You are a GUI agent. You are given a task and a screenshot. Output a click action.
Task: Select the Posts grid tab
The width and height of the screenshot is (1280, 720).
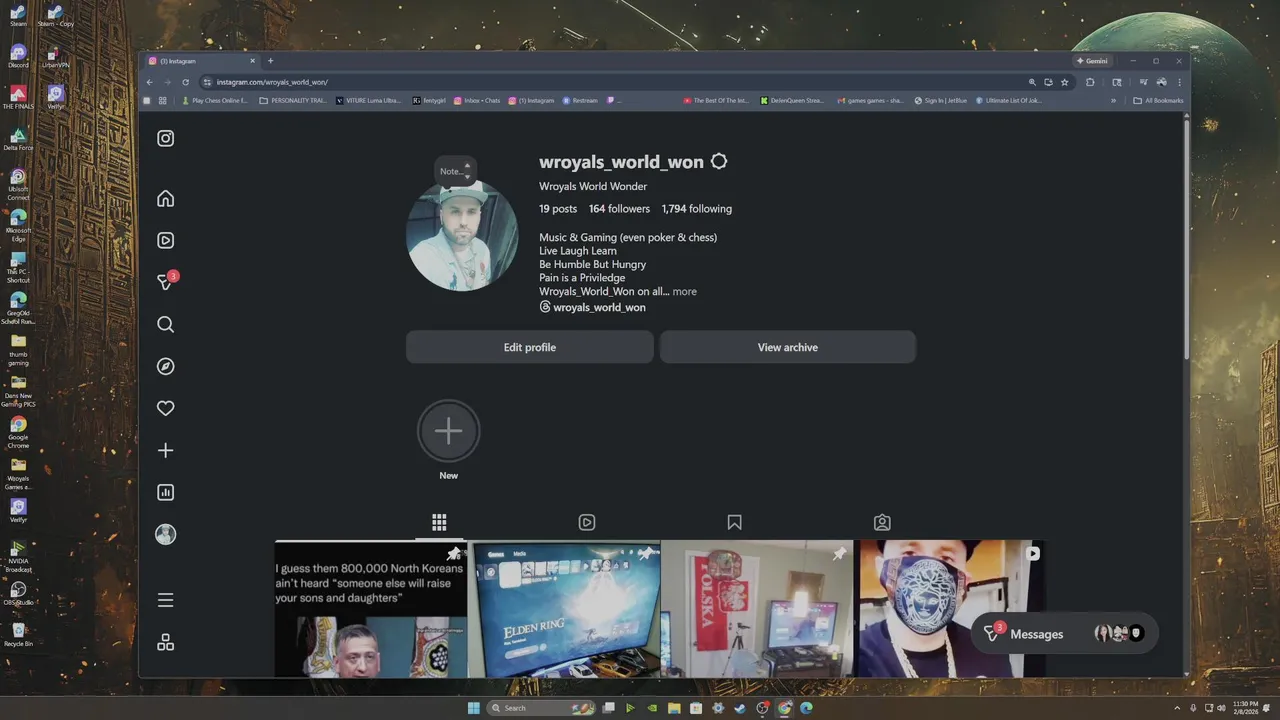pos(439,522)
